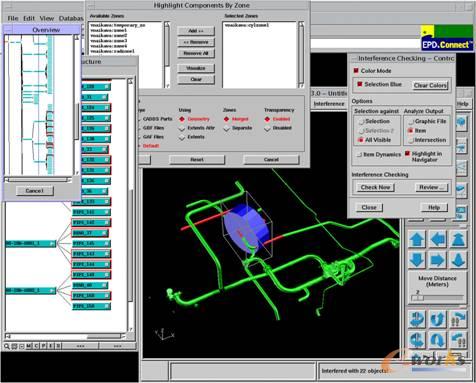Click the Check Now button
Viewport: 476px width, 383px height.
tap(375, 187)
